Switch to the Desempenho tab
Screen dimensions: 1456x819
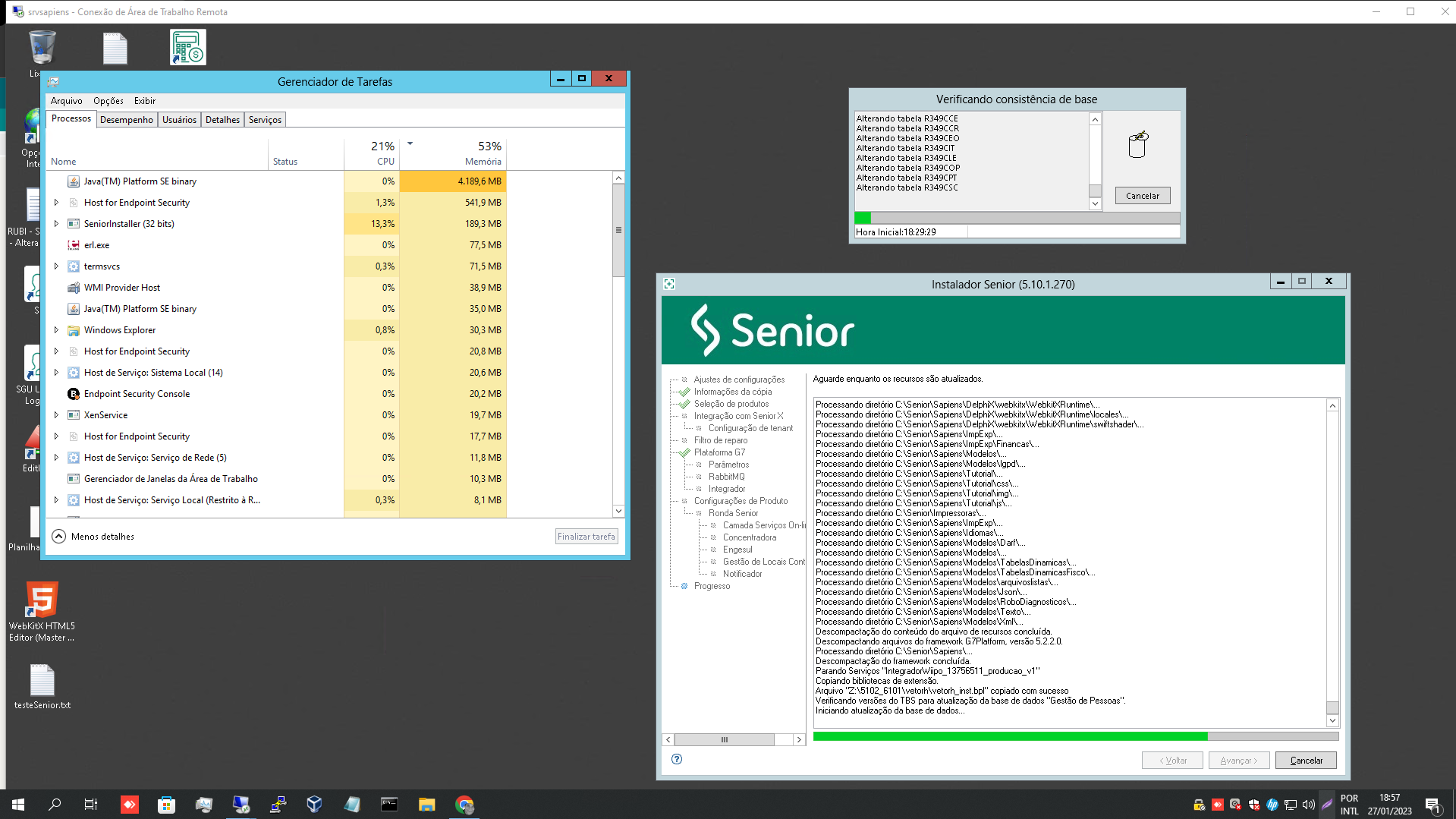tap(127, 120)
